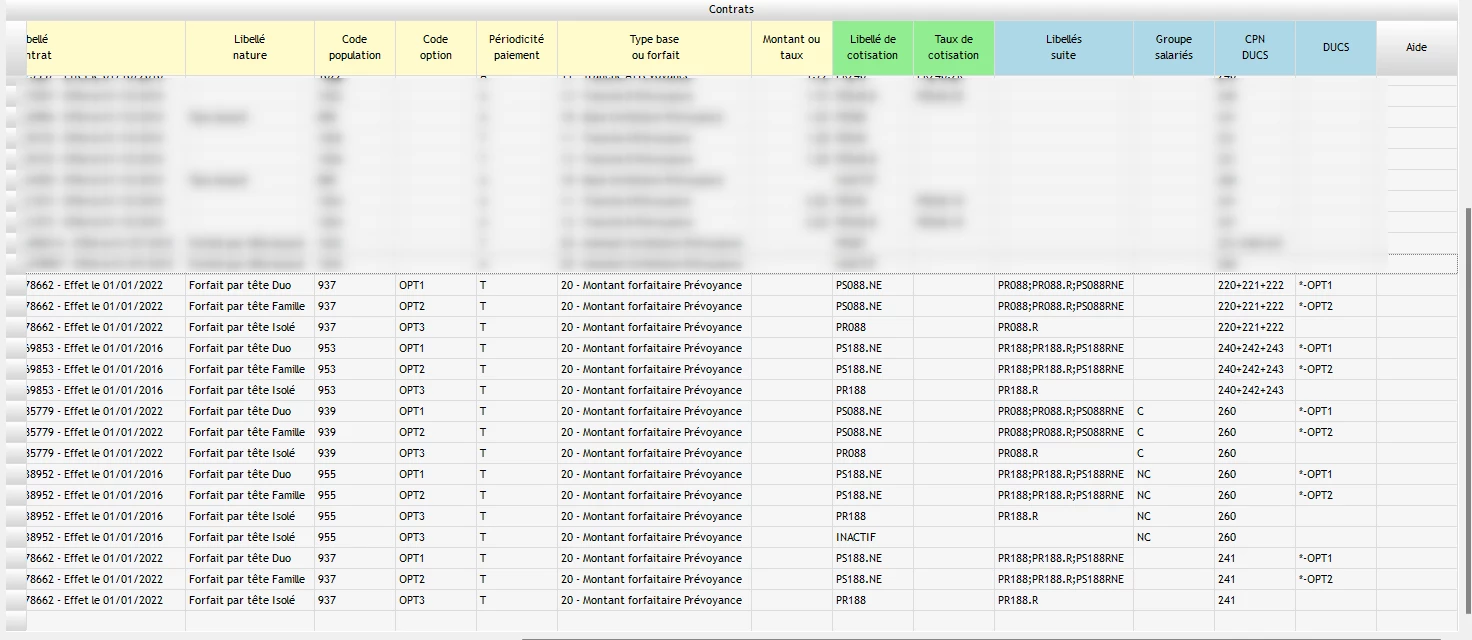Click 'Forfait par tête Duo' in the 955 row
The image size is (1472, 640).
click(240, 474)
